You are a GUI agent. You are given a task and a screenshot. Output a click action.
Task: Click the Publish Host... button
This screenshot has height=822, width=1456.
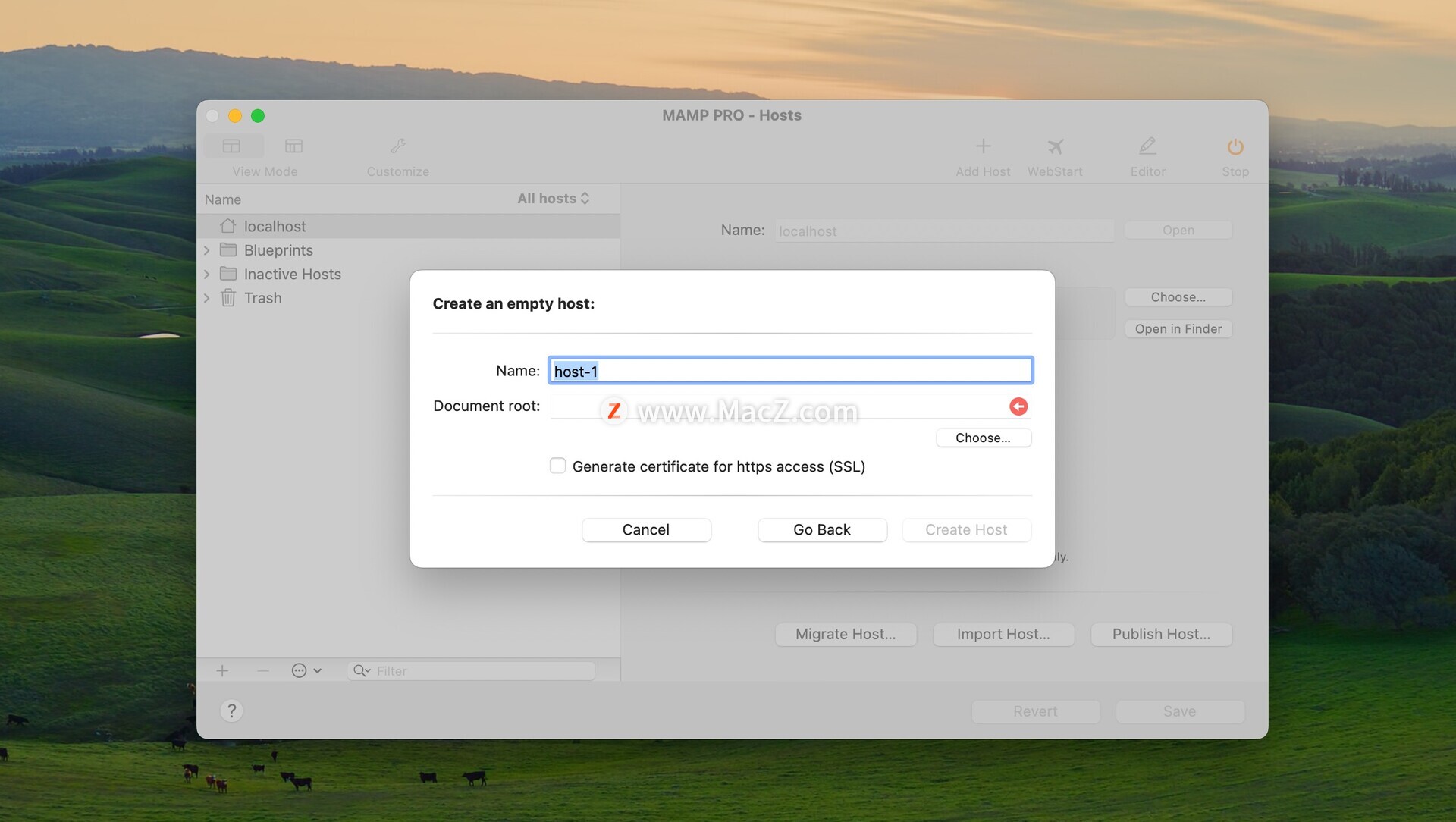pyautogui.click(x=1161, y=634)
